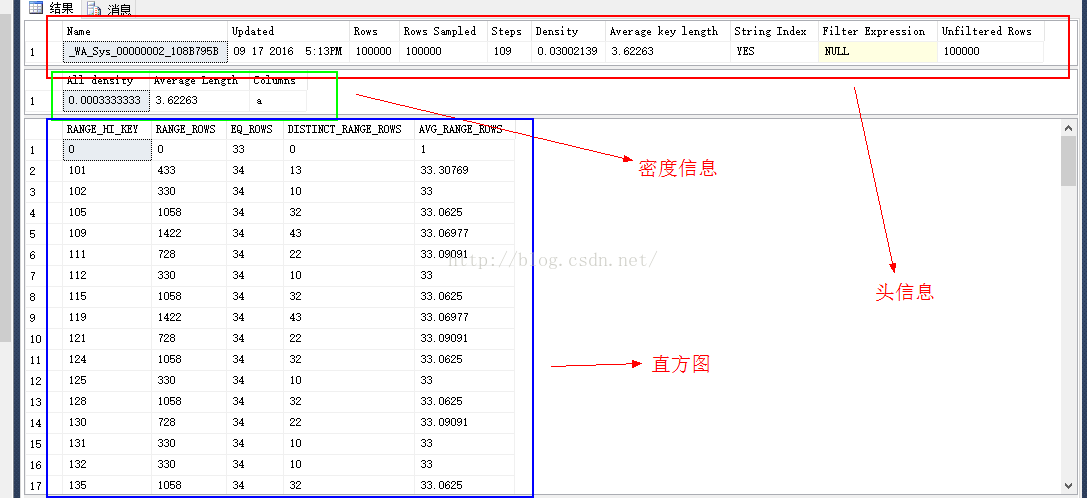Click the 0.03002139 Density cell

click(x=568, y=51)
